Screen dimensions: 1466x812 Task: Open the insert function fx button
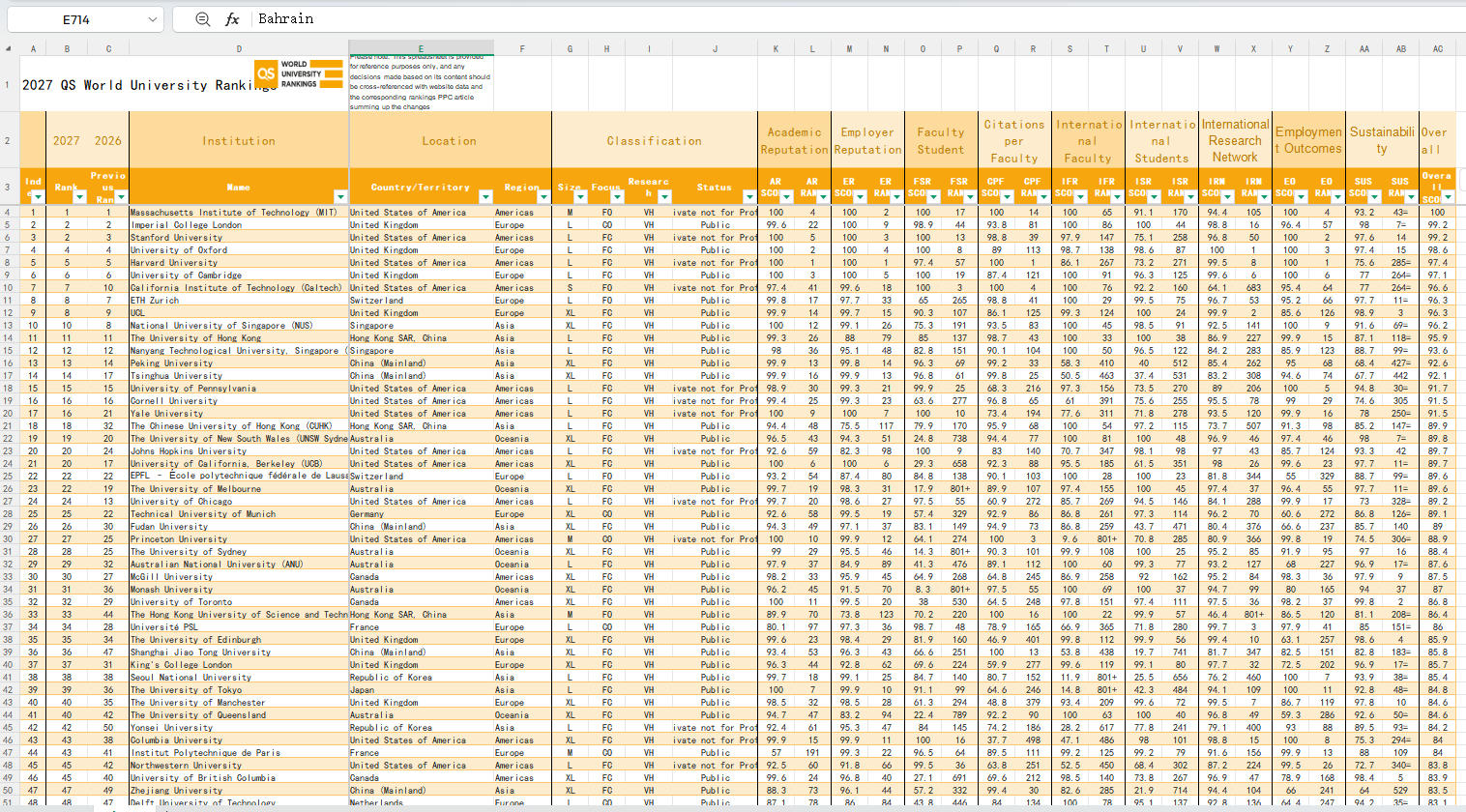pyautogui.click(x=232, y=19)
